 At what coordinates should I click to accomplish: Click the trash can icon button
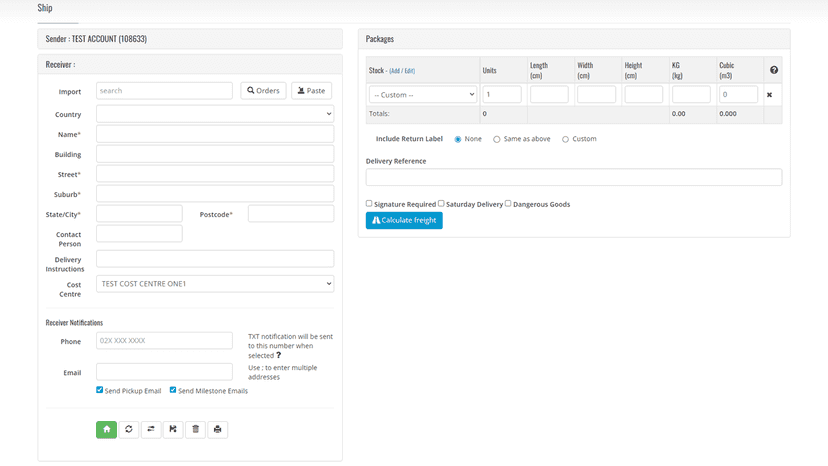(x=195, y=430)
